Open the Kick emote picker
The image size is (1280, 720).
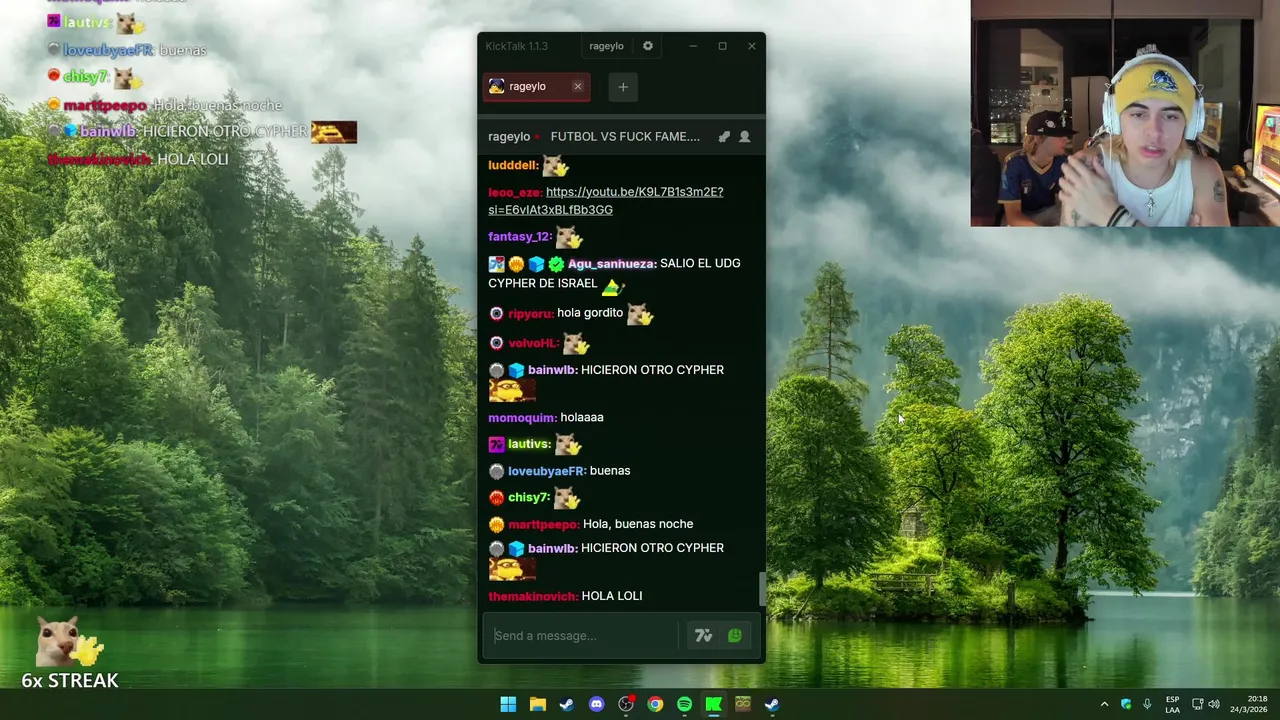pyautogui.click(x=735, y=636)
